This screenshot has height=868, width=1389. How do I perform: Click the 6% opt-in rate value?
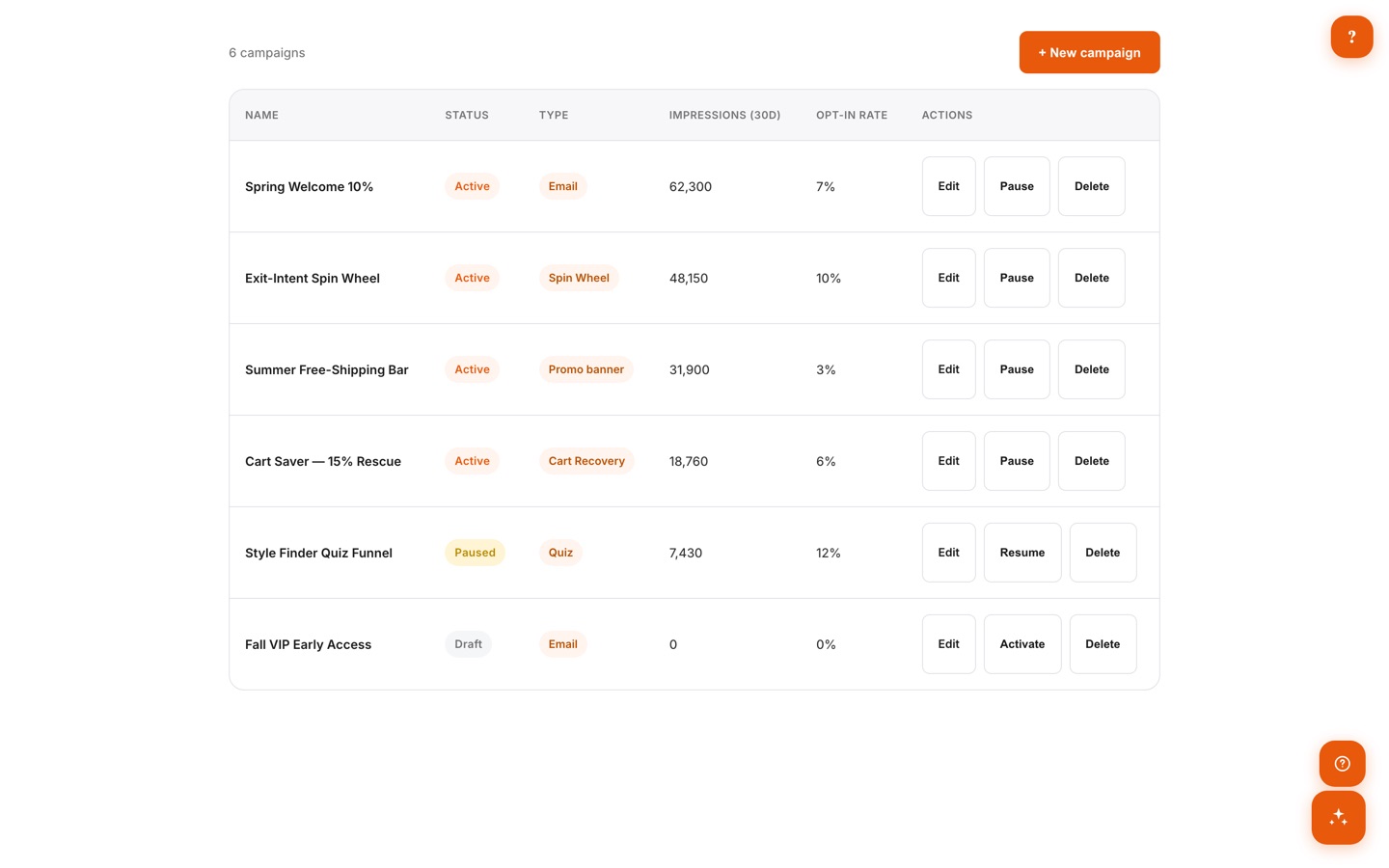[x=826, y=461]
